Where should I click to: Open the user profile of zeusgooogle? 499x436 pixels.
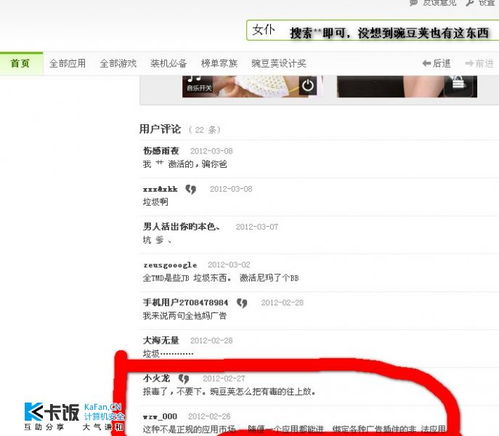click(170, 265)
